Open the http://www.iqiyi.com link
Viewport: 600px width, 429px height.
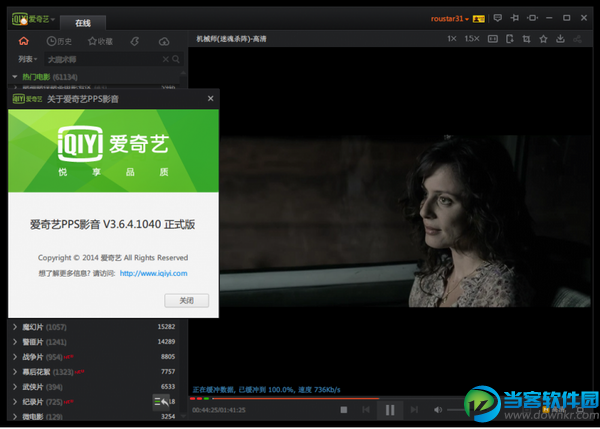pos(153,273)
